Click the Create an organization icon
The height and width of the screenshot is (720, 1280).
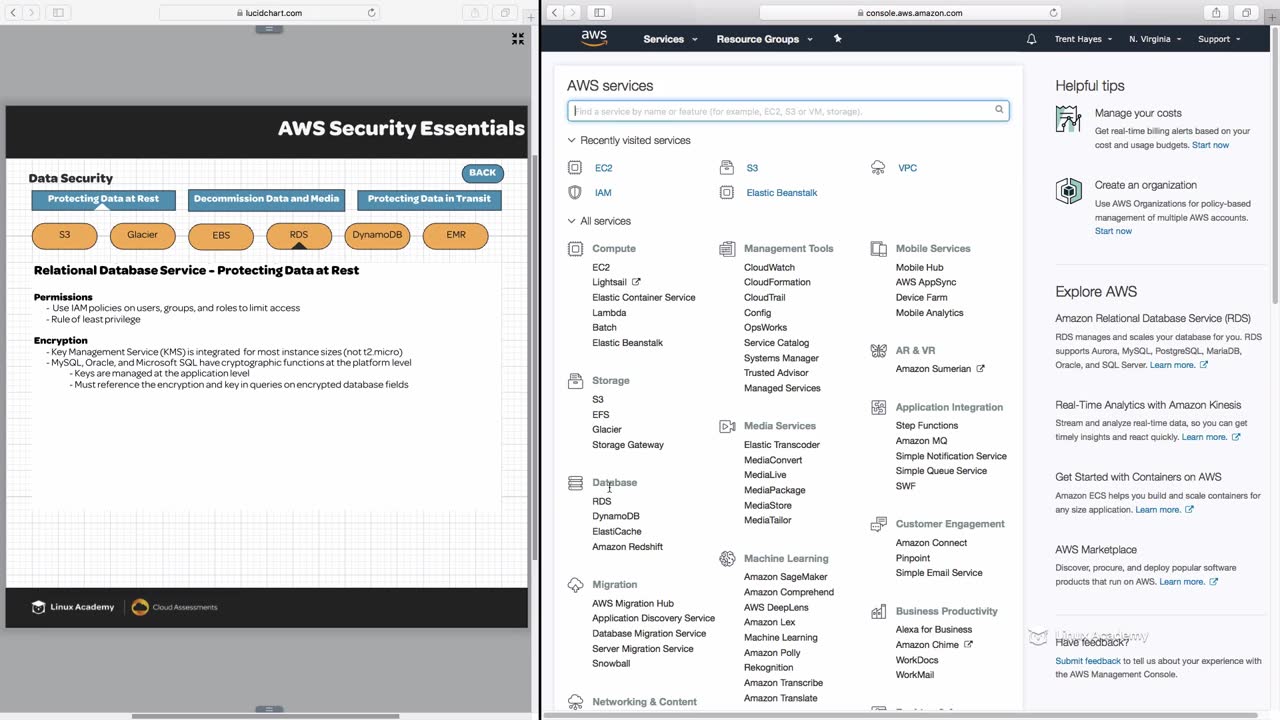(x=1069, y=191)
